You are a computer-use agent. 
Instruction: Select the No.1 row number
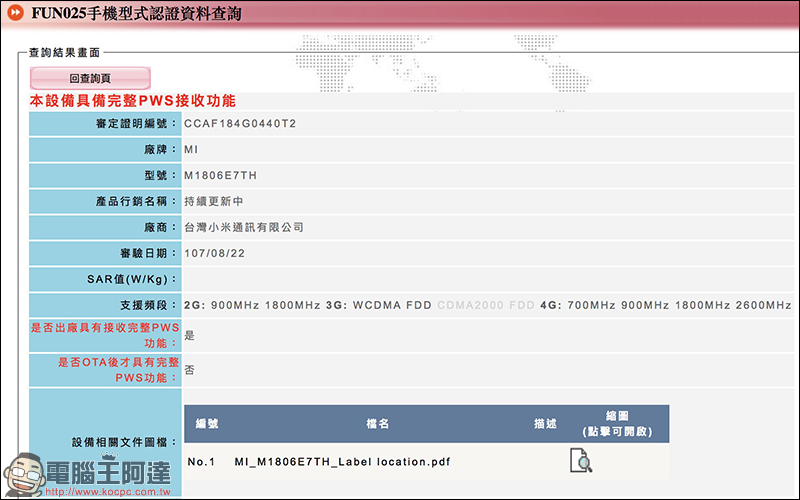coord(202,462)
